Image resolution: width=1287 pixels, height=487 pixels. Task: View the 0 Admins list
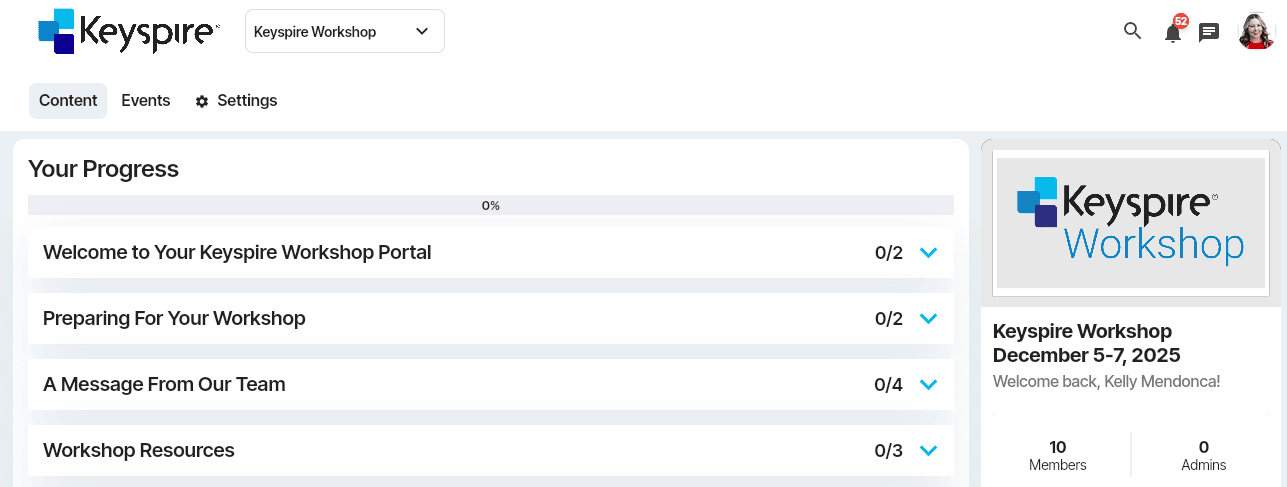click(x=1203, y=455)
